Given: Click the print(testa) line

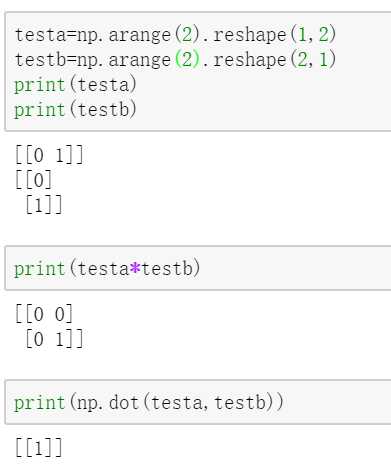Looking at the screenshot, I should click(75, 85).
